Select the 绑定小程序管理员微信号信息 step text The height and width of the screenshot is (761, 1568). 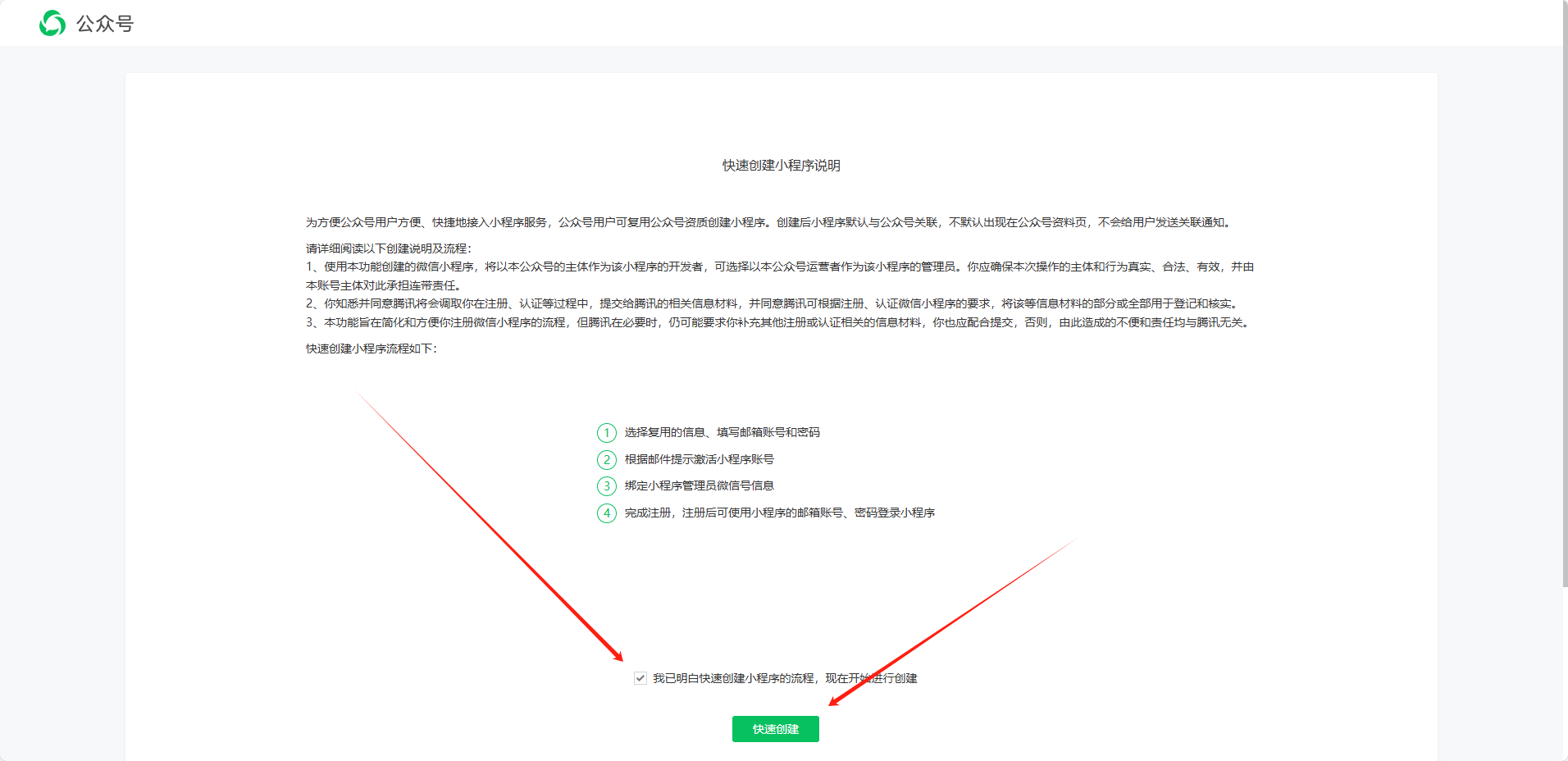coord(697,485)
